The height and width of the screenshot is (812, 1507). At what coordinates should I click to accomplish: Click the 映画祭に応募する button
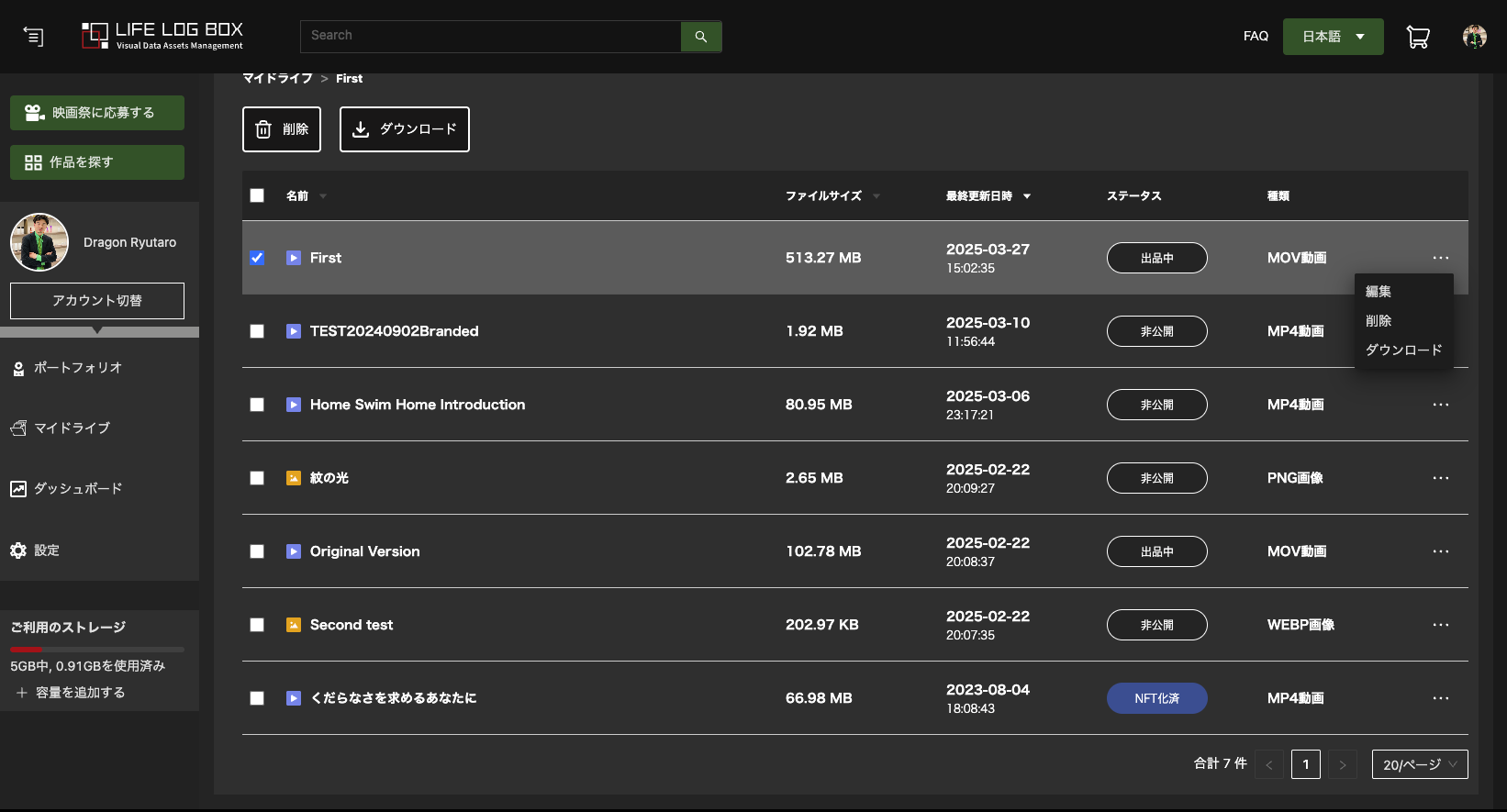point(97,113)
